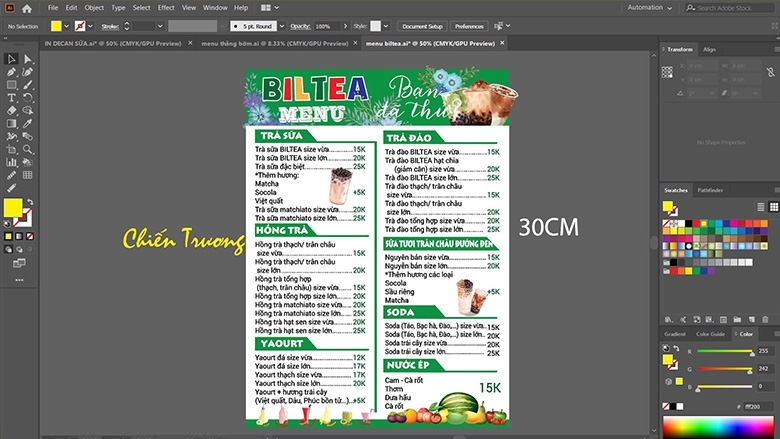Select the Curvature tool
The width and height of the screenshot is (780, 439).
pos(28,72)
